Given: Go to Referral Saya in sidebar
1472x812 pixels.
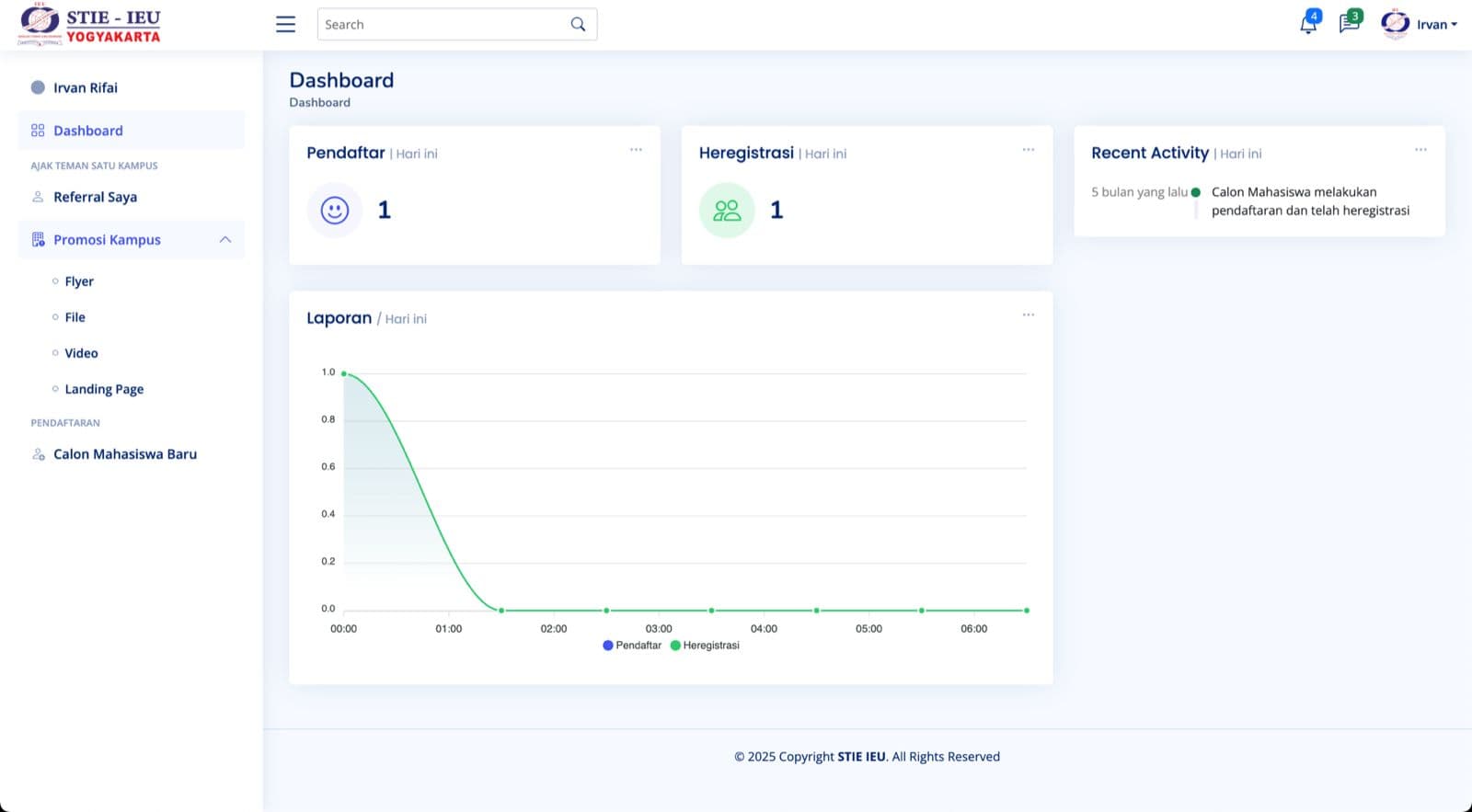Looking at the screenshot, I should tap(95, 197).
